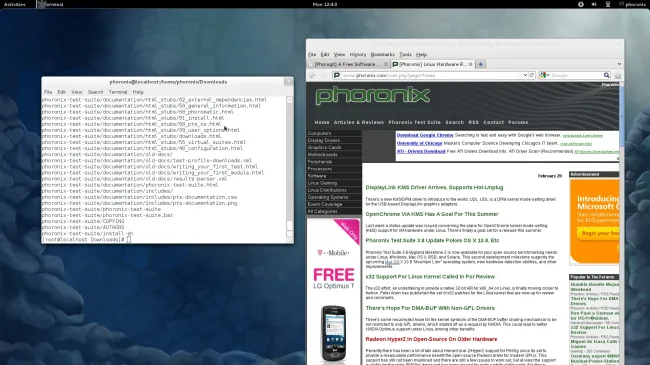Open the URL history dropdown arrow
This screenshot has height=365, width=650.
tap(525, 75)
